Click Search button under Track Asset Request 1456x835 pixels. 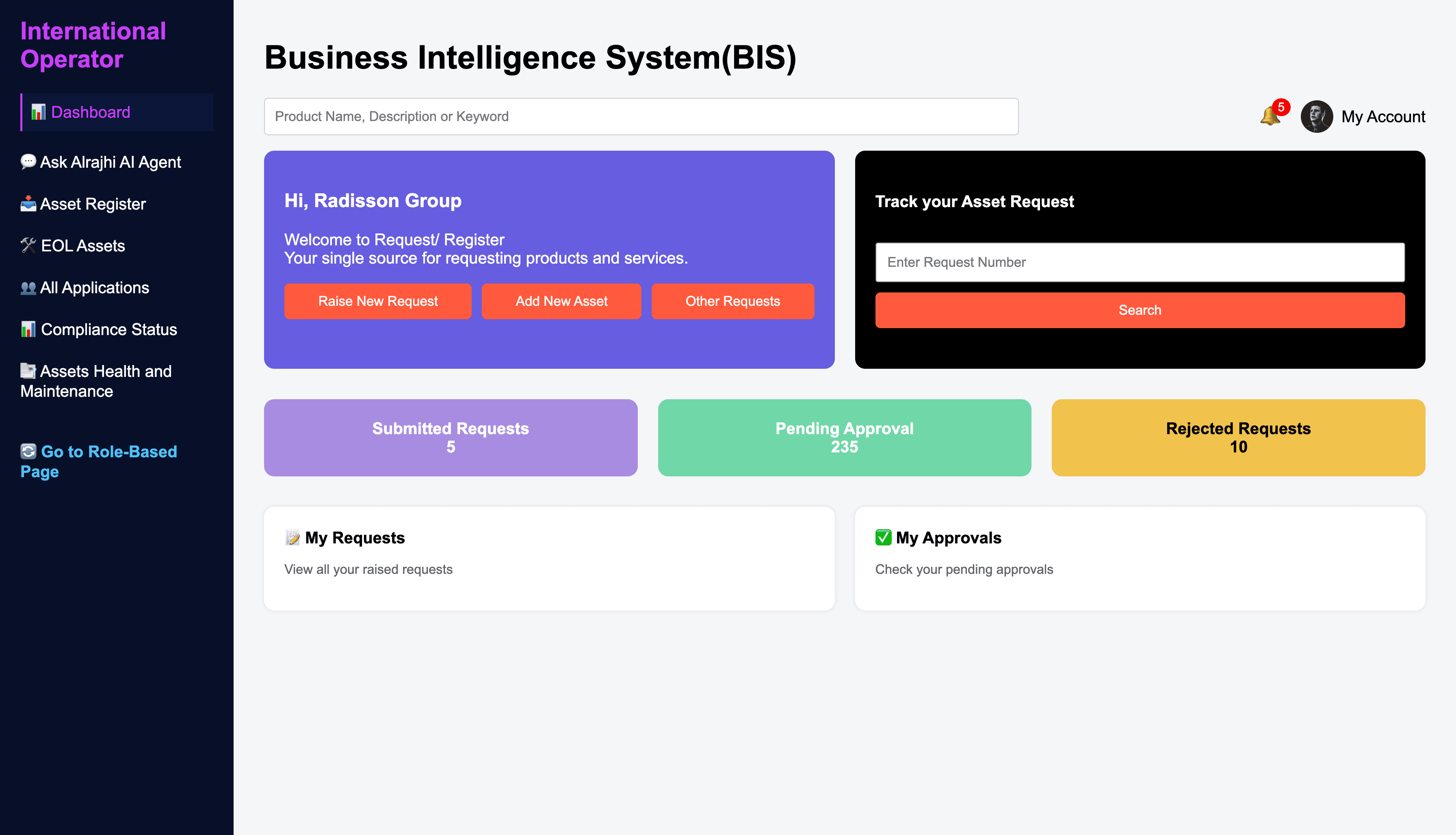(1140, 310)
